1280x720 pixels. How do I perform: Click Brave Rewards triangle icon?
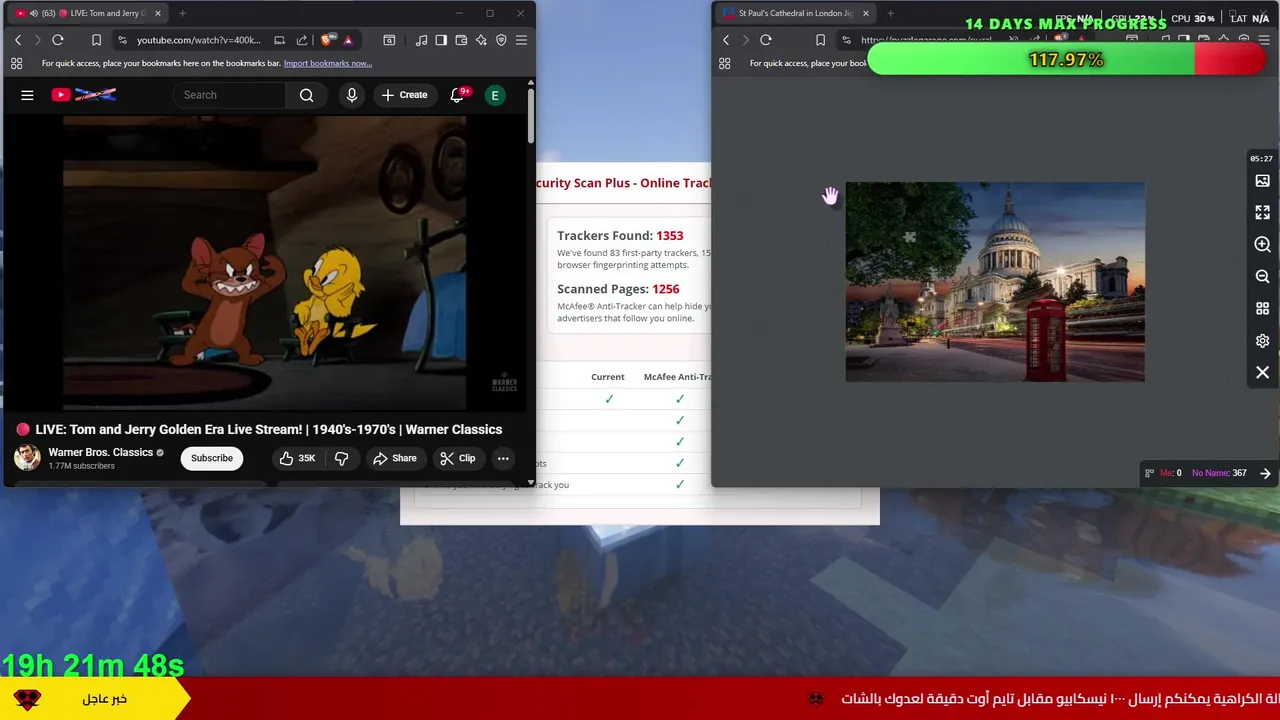pyautogui.click(x=348, y=40)
